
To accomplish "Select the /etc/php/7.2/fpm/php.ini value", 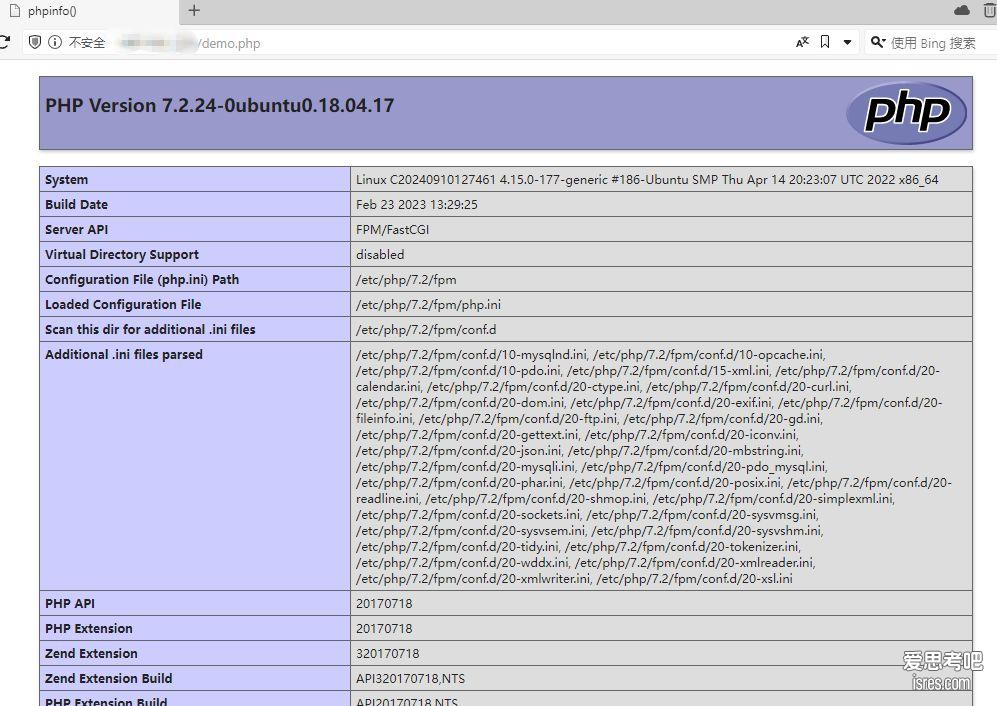I will click(428, 305).
